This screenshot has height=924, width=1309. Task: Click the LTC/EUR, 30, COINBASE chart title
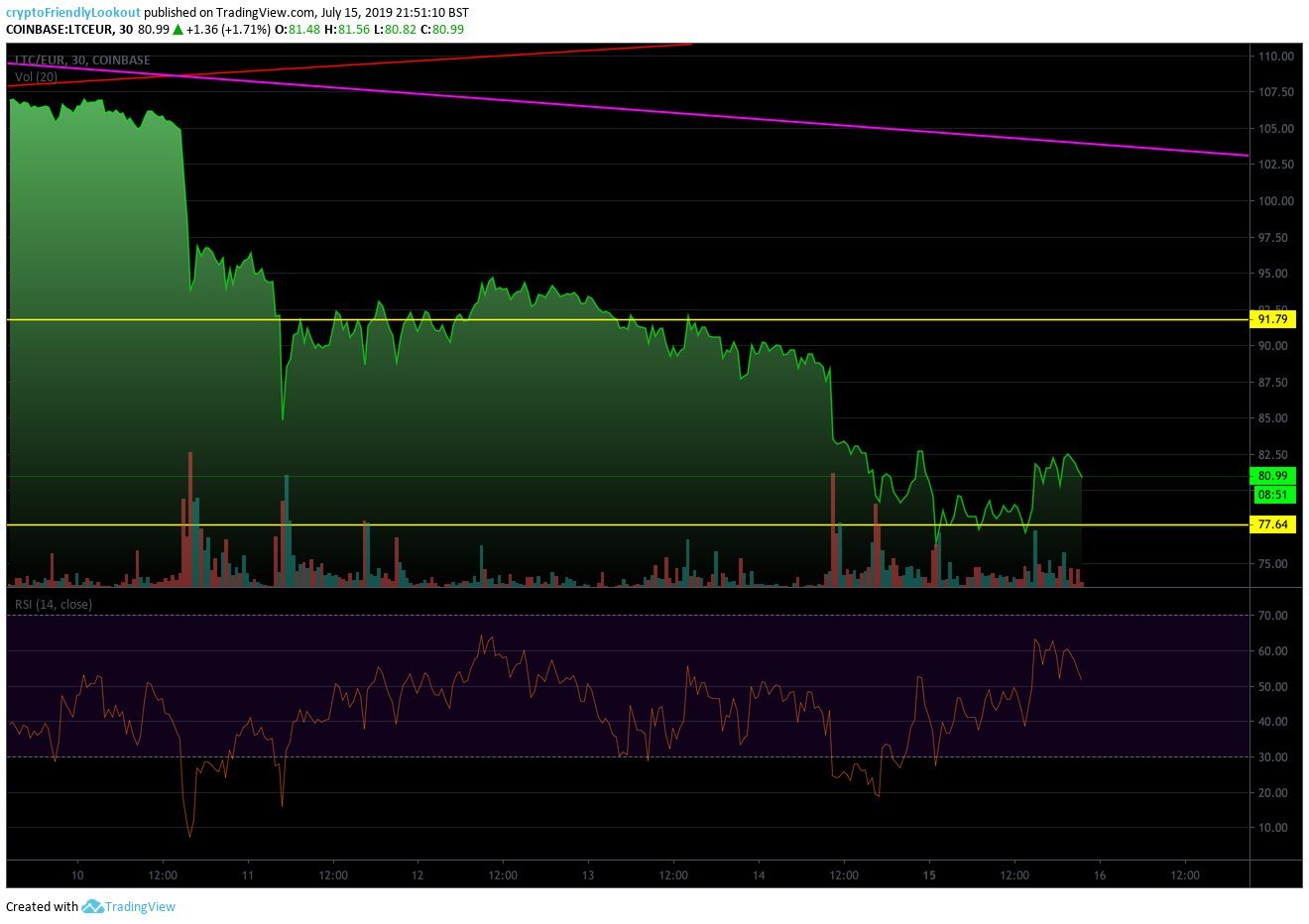pyautogui.click(x=82, y=60)
